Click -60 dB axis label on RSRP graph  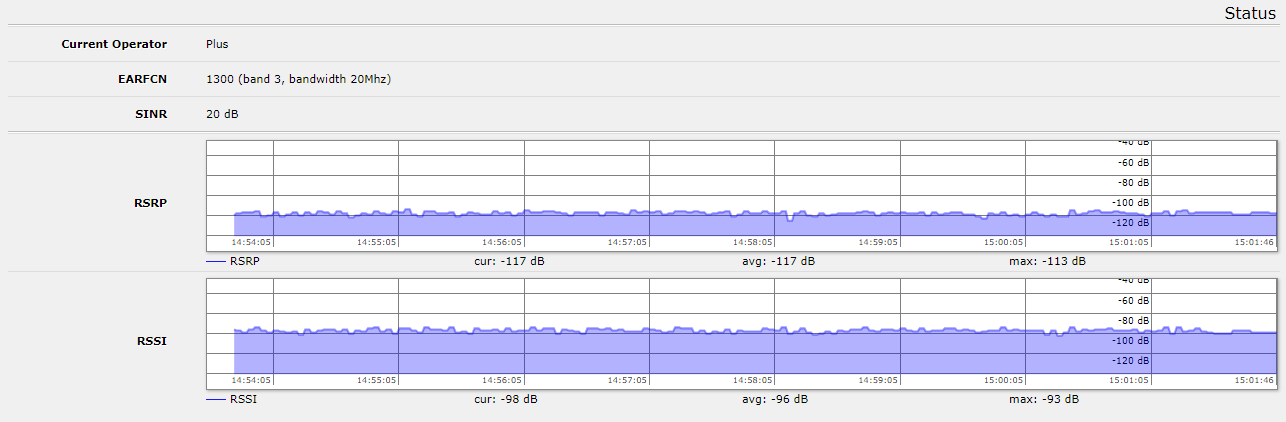[1133, 163]
